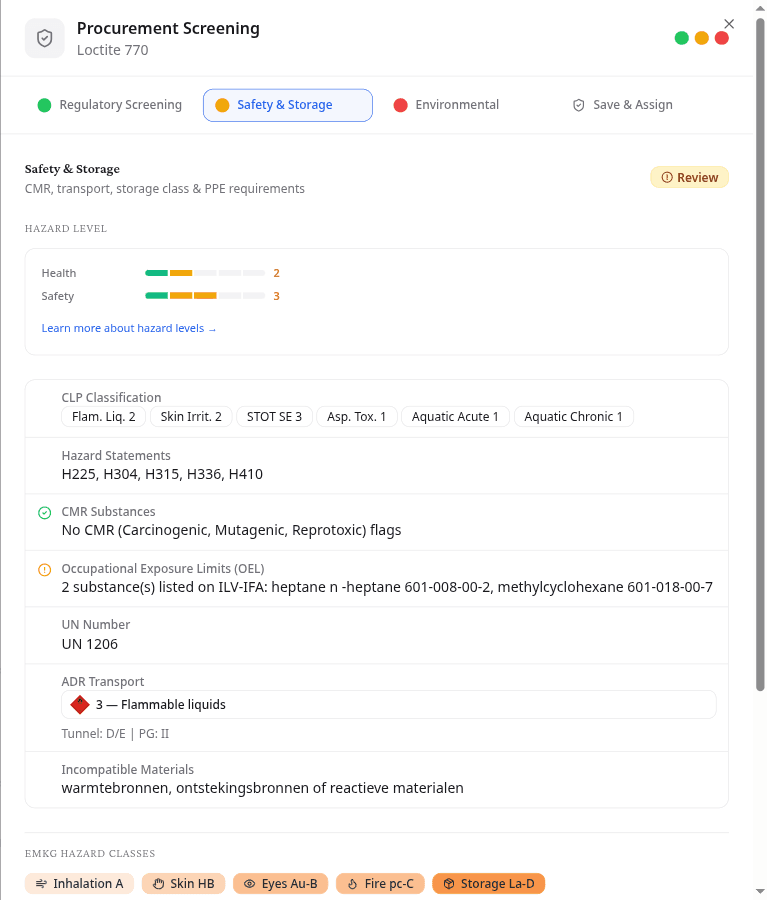This screenshot has width=767, height=900.
Task: Select the STOT SE 3 classification chip
Action: tap(274, 417)
